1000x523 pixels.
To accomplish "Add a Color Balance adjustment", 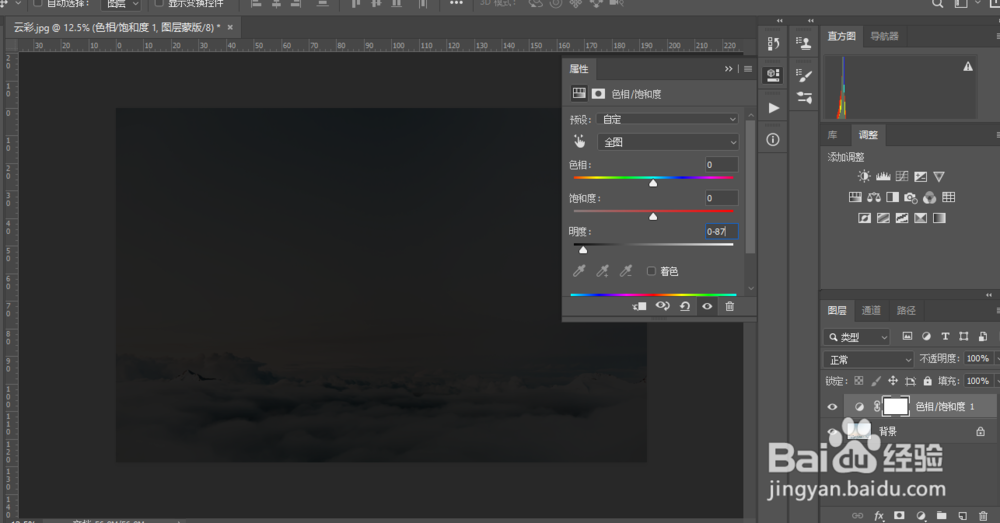I will tap(874, 197).
